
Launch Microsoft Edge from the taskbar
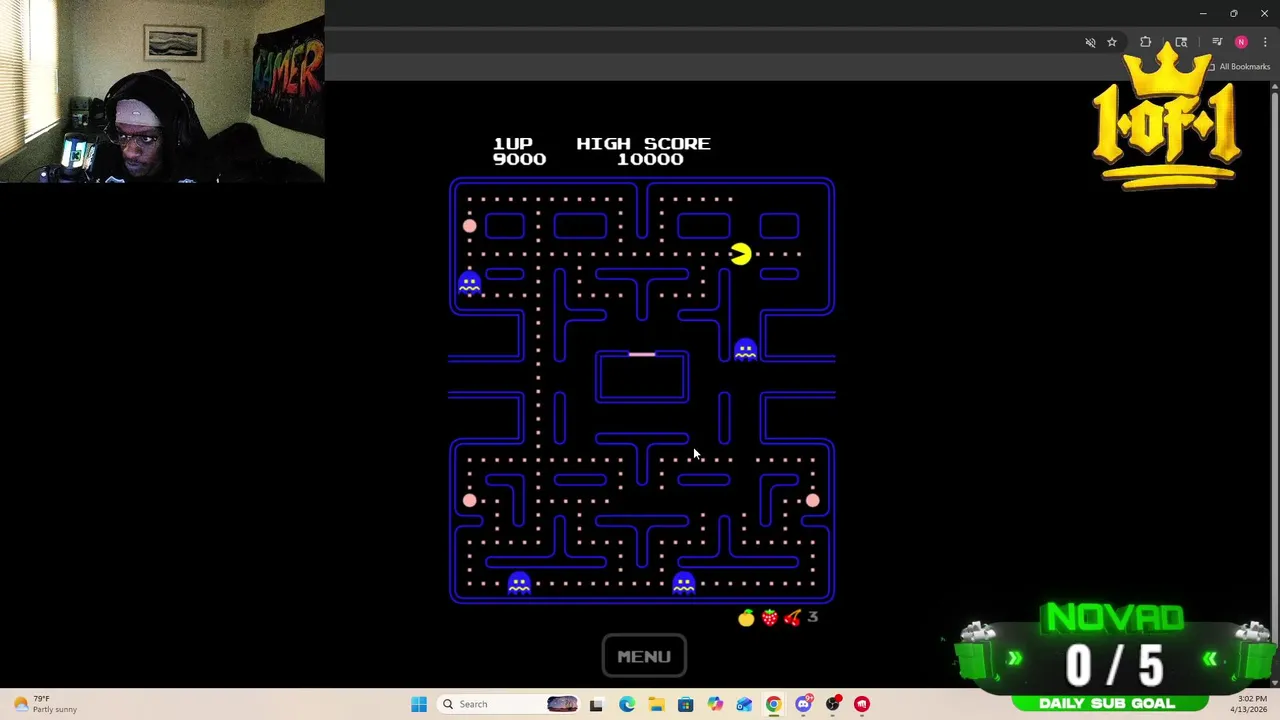point(626,704)
